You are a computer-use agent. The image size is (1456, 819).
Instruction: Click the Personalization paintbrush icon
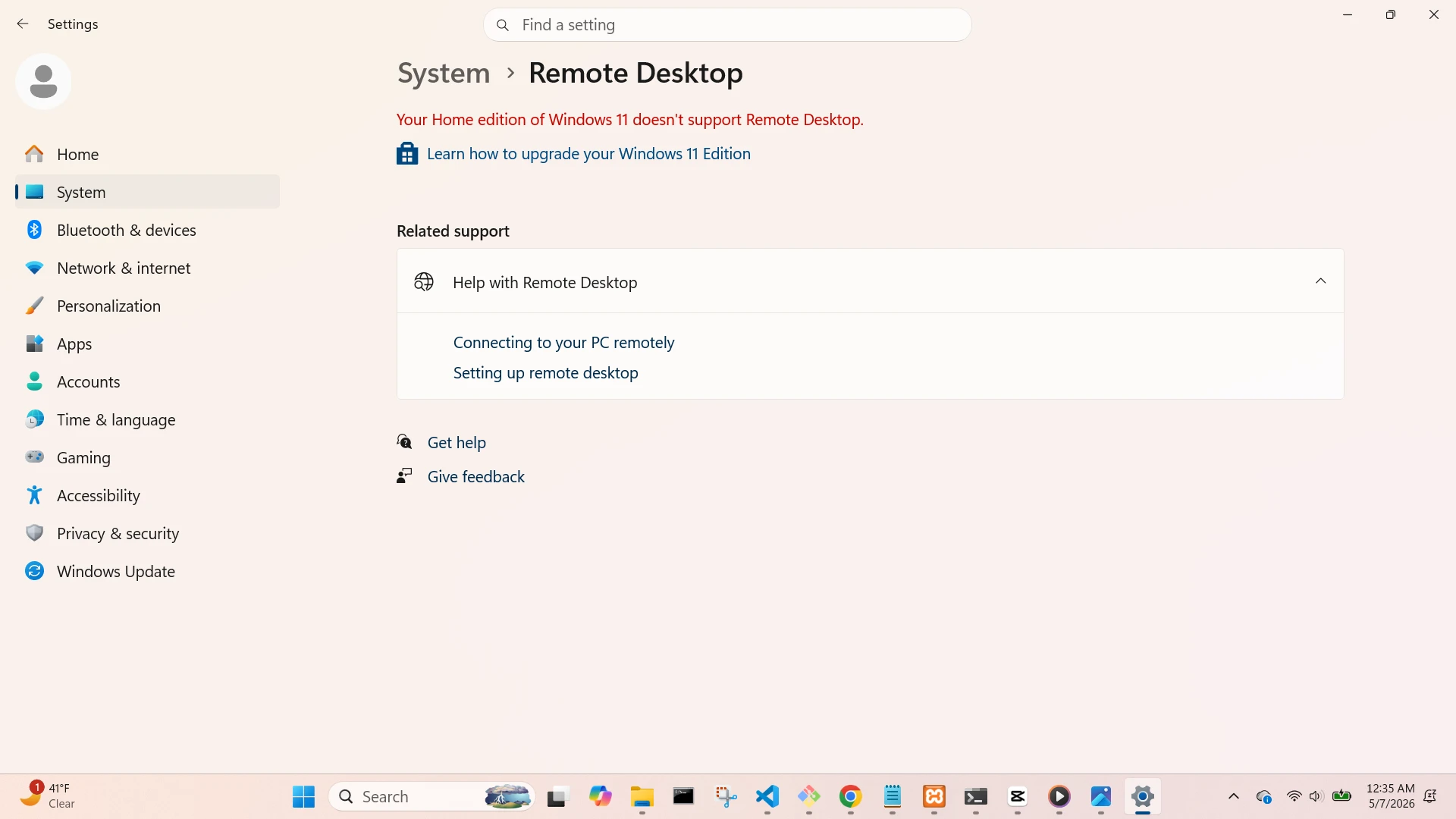coord(34,306)
